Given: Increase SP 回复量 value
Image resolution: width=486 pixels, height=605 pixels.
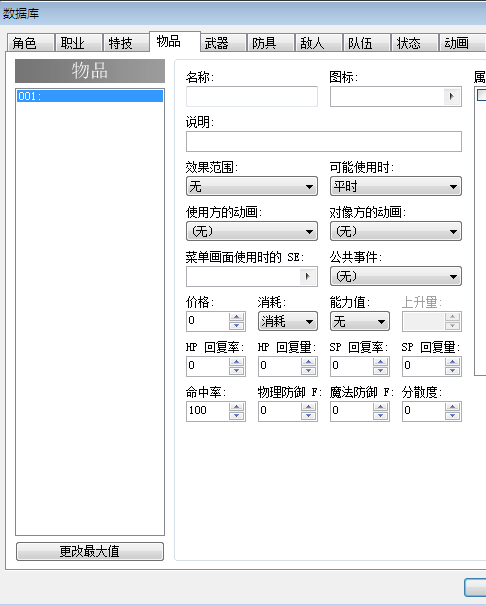Looking at the screenshot, I should tap(452, 362).
